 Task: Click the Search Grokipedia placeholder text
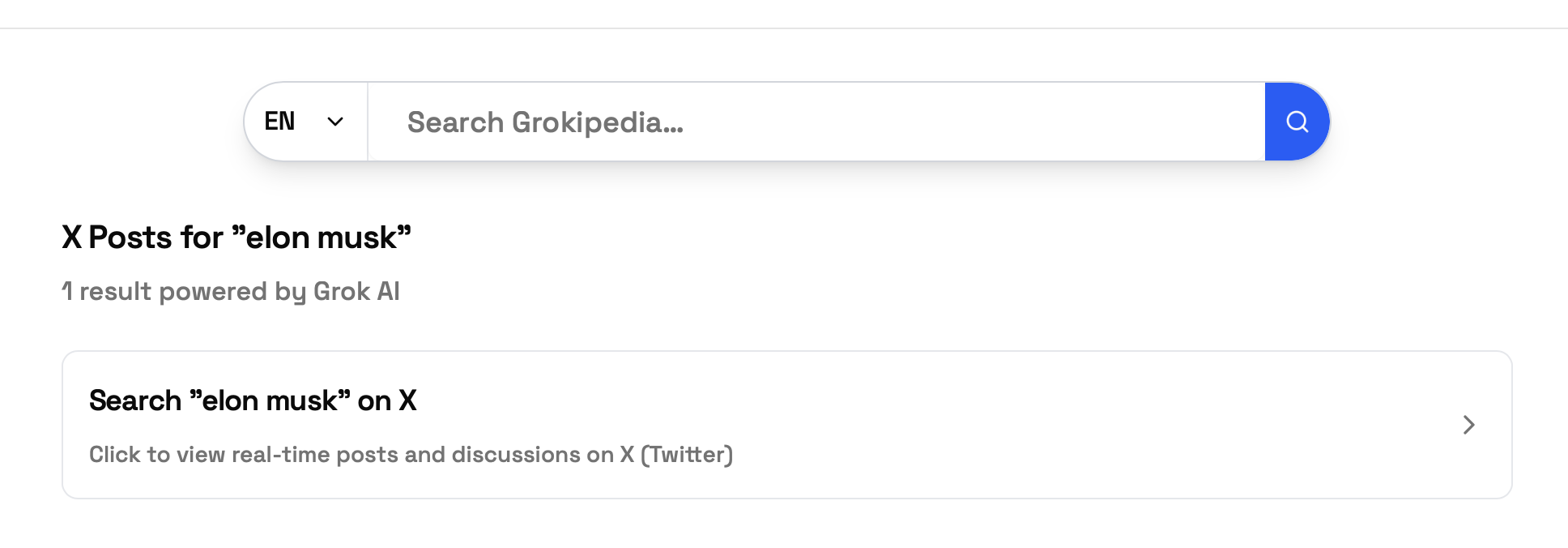[x=545, y=122]
